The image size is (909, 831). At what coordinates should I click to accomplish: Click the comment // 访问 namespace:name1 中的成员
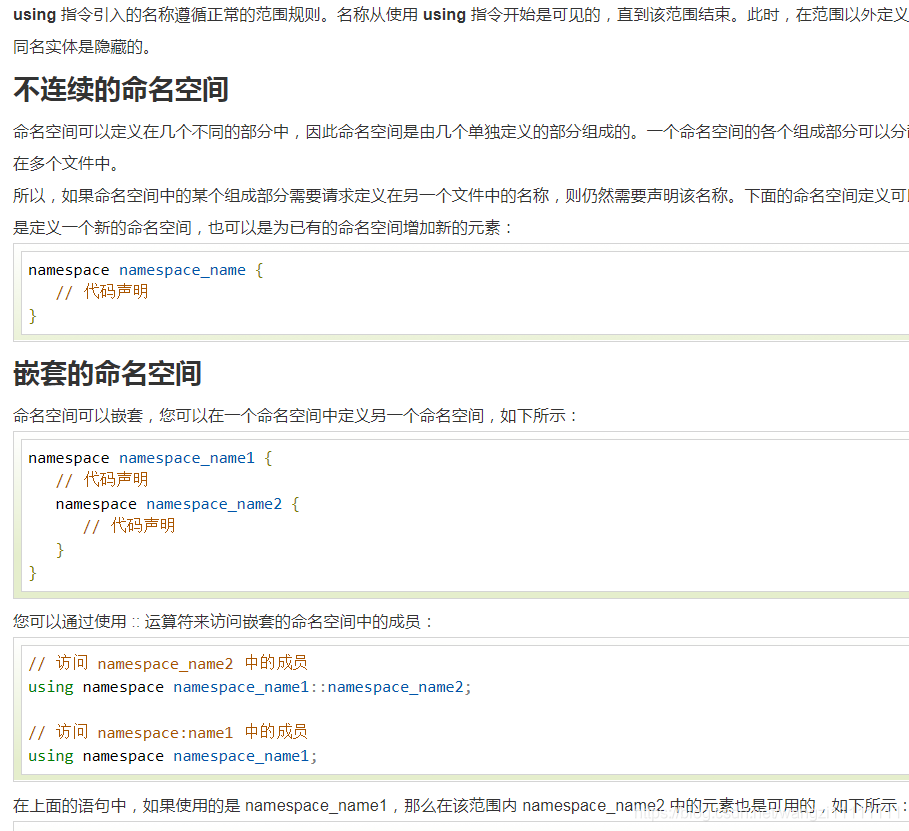tap(168, 732)
